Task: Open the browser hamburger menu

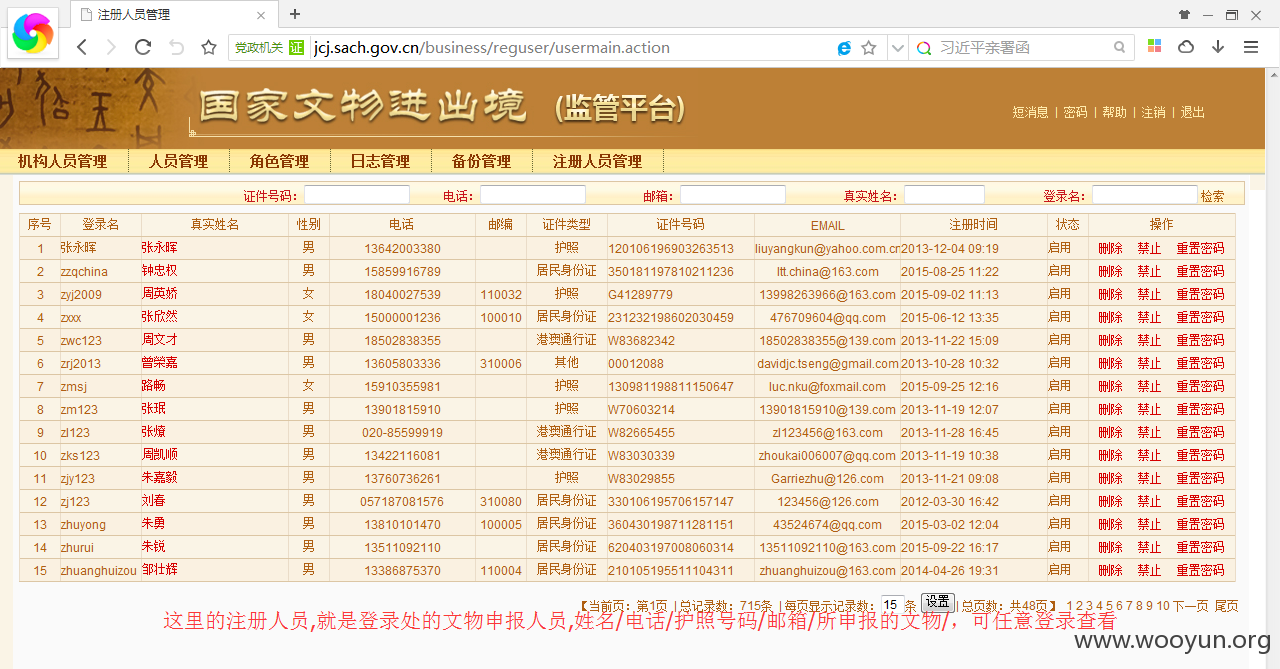Action: pyautogui.click(x=1251, y=47)
